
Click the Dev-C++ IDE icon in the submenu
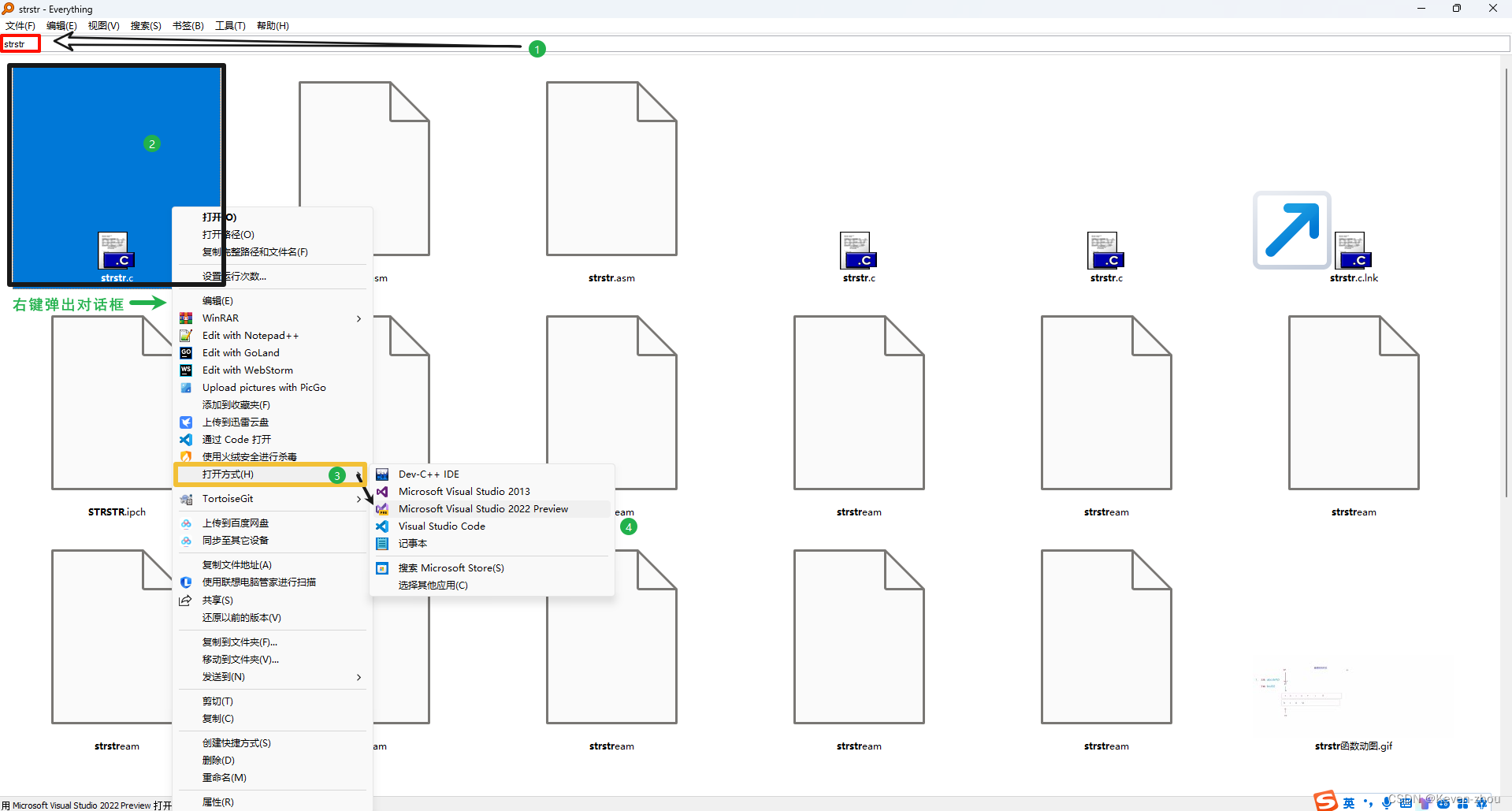point(382,474)
